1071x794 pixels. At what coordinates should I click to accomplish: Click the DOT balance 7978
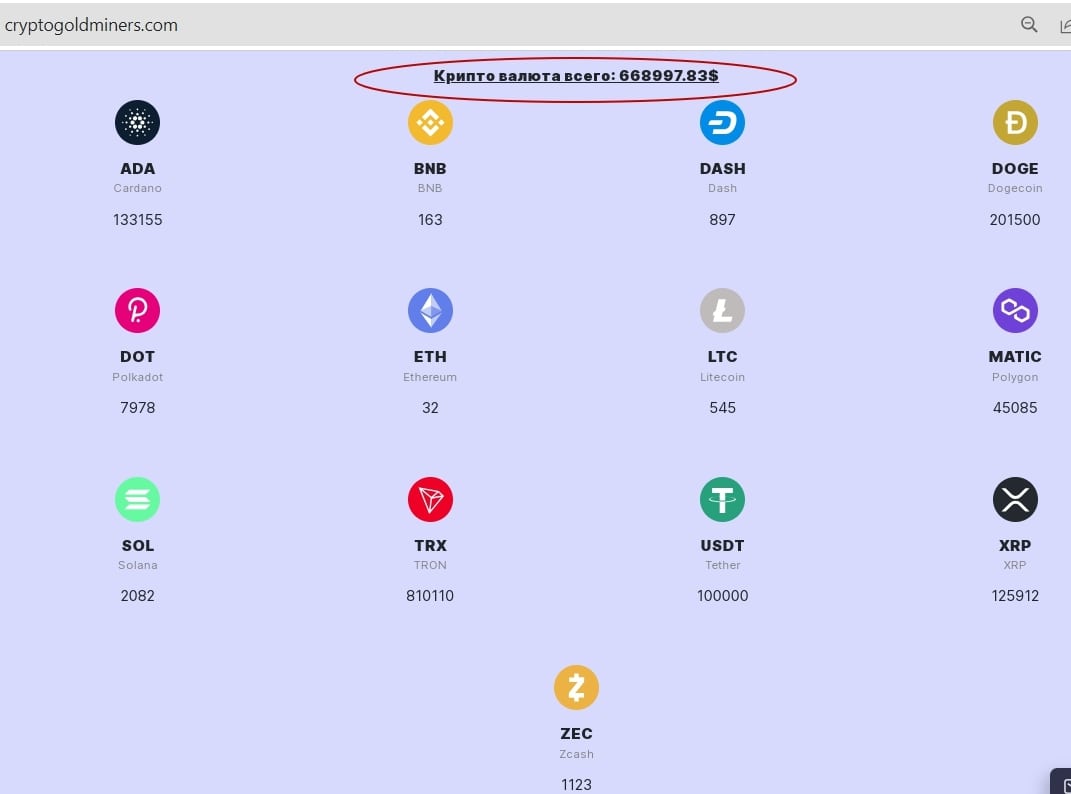click(x=137, y=408)
